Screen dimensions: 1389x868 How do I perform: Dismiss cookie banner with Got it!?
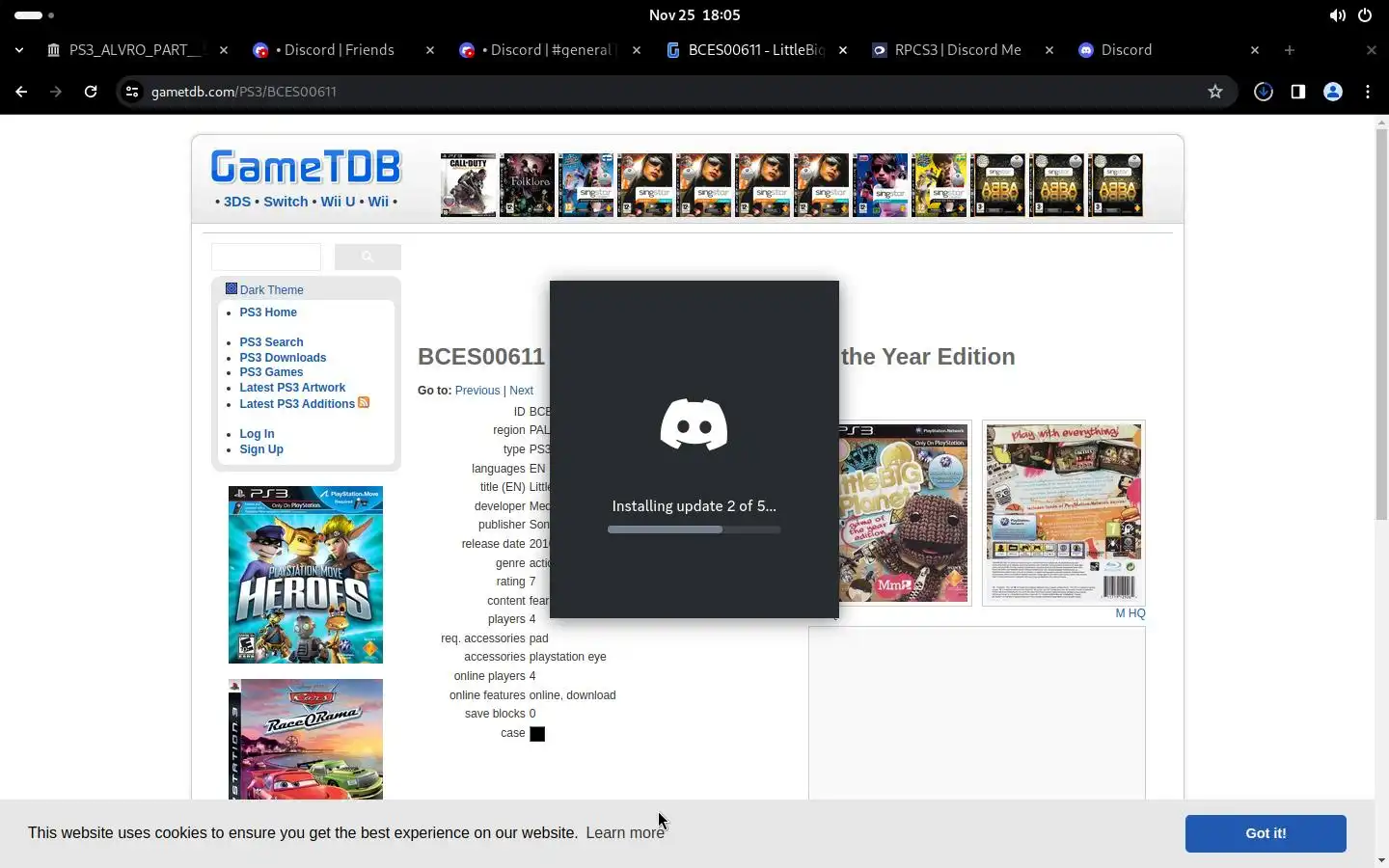[1266, 833]
